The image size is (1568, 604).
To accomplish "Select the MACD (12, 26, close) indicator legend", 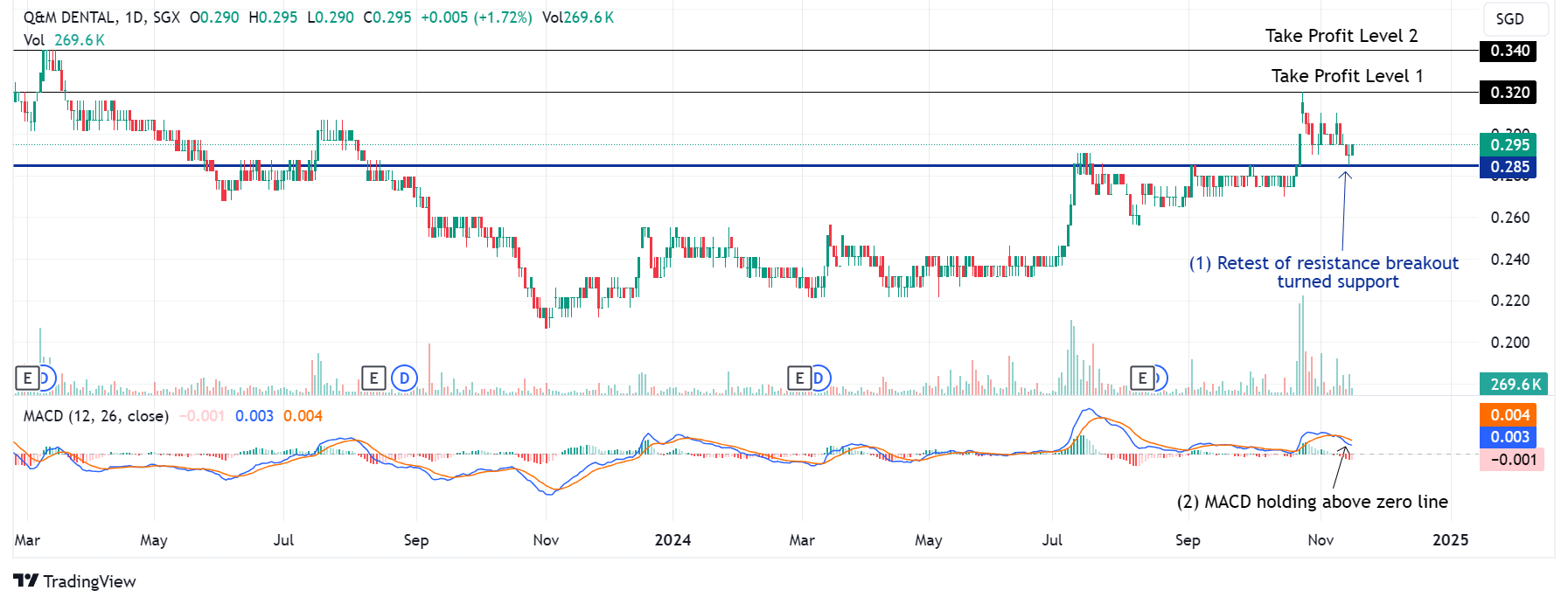I will tap(96, 416).
